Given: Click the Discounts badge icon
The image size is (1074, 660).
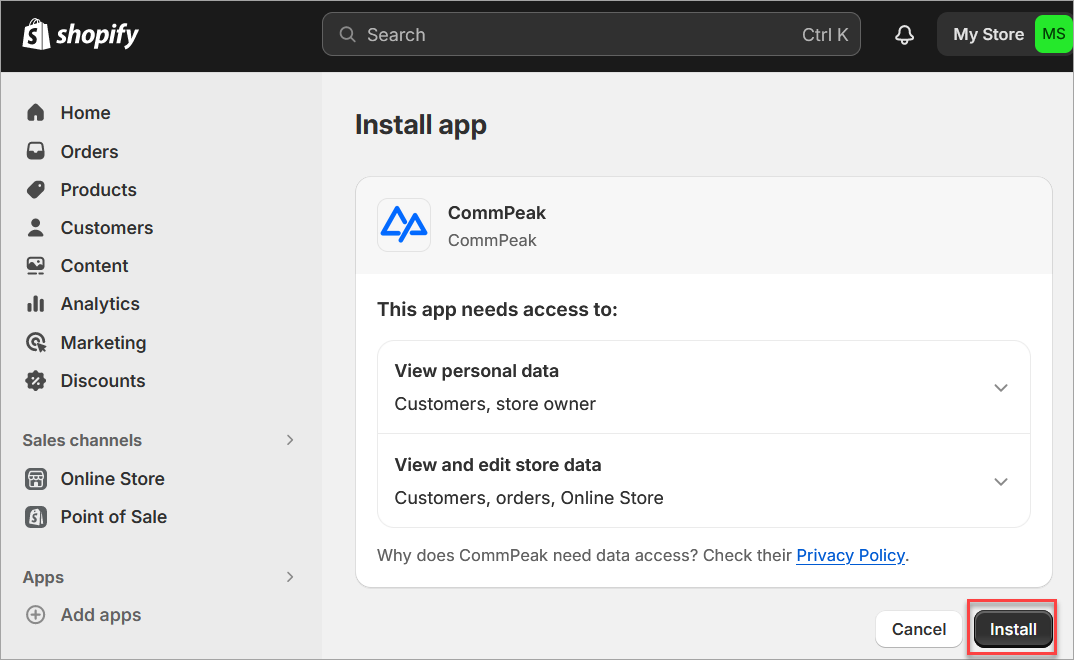Looking at the screenshot, I should point(36,381).
